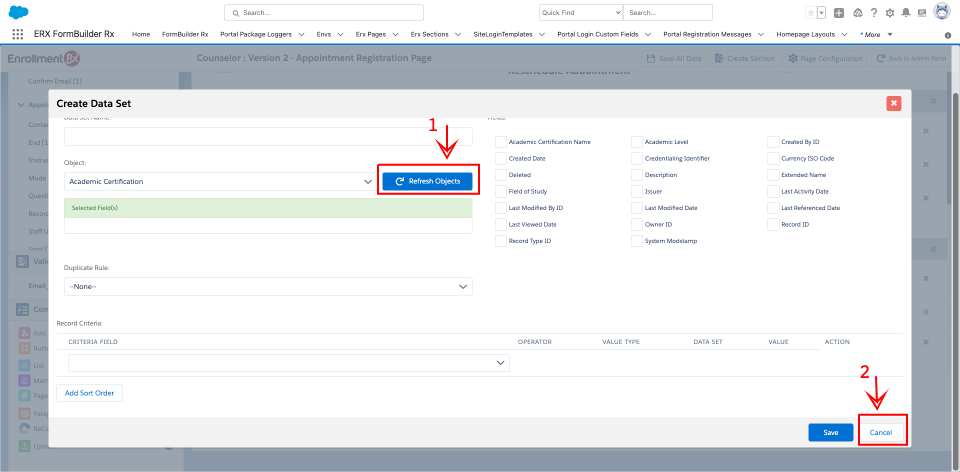
Task: Tick the Currency ISO Code checkbox
Action: pyautogui.click(x=773, y=158)
